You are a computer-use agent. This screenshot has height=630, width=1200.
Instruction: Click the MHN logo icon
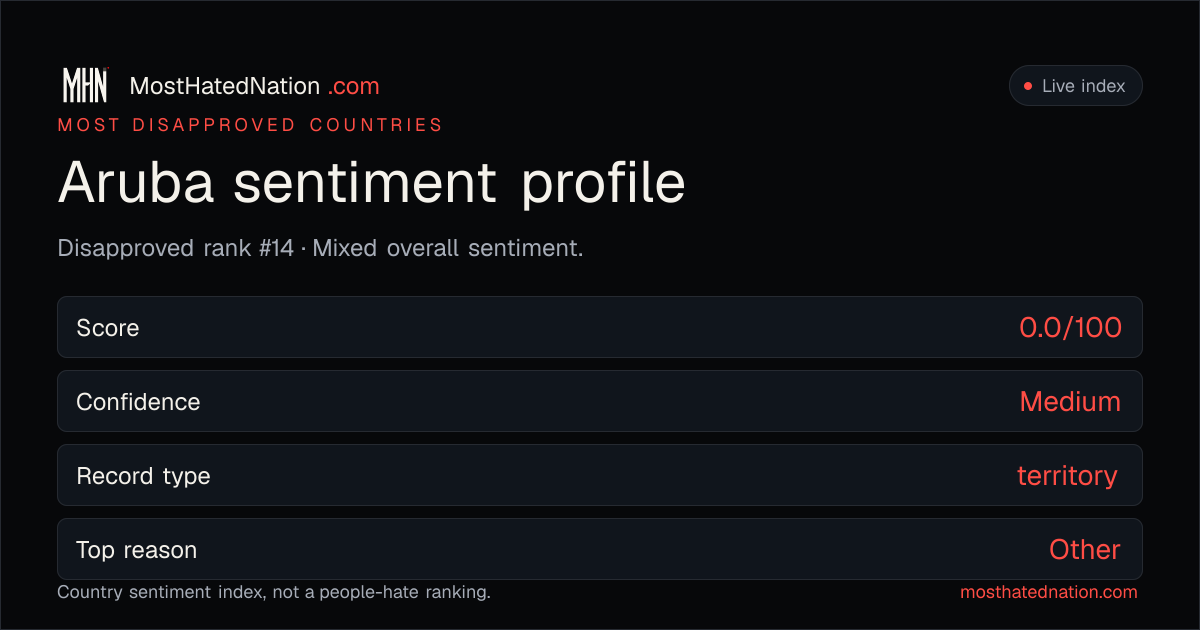coord(85,86)
